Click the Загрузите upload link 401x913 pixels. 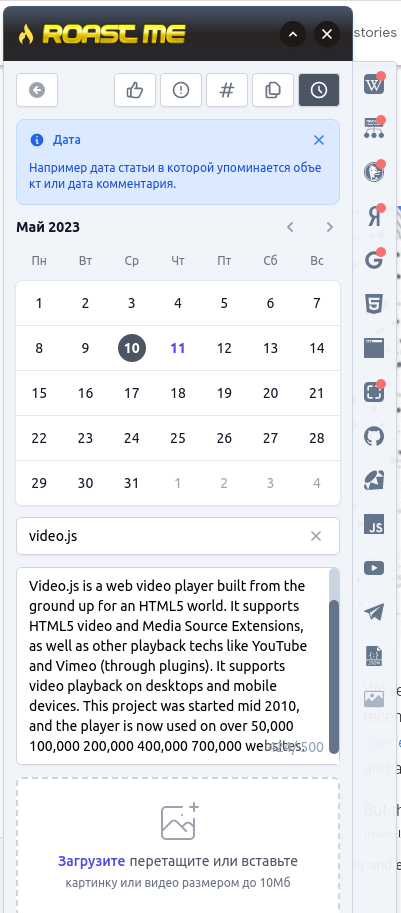click(x=91, y=861)
